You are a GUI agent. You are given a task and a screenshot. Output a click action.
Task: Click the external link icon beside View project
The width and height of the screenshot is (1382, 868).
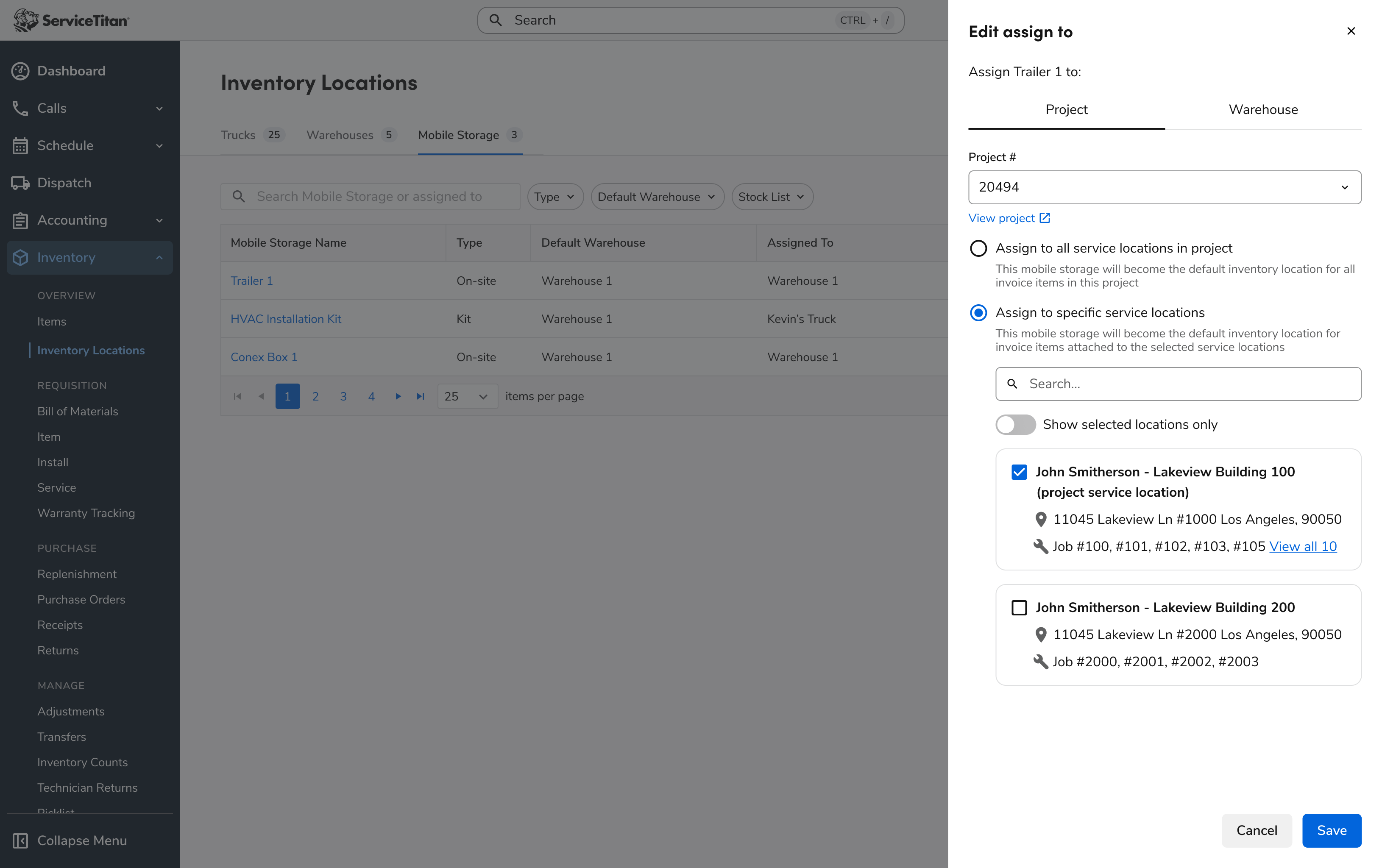[x=1045, y=218]
